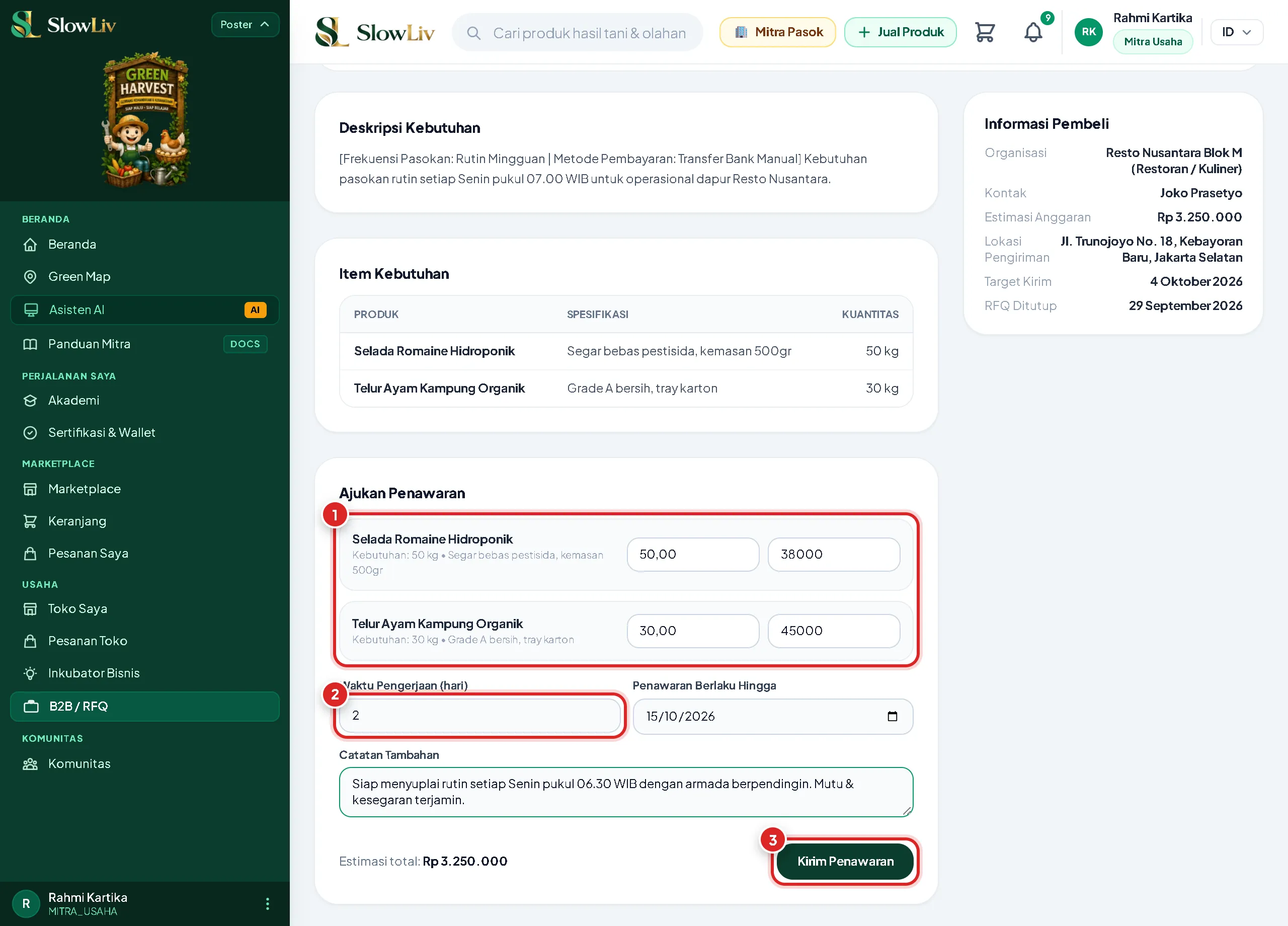Click the Green Harvest poster image
1288x926 pixels.
(145, 120)
